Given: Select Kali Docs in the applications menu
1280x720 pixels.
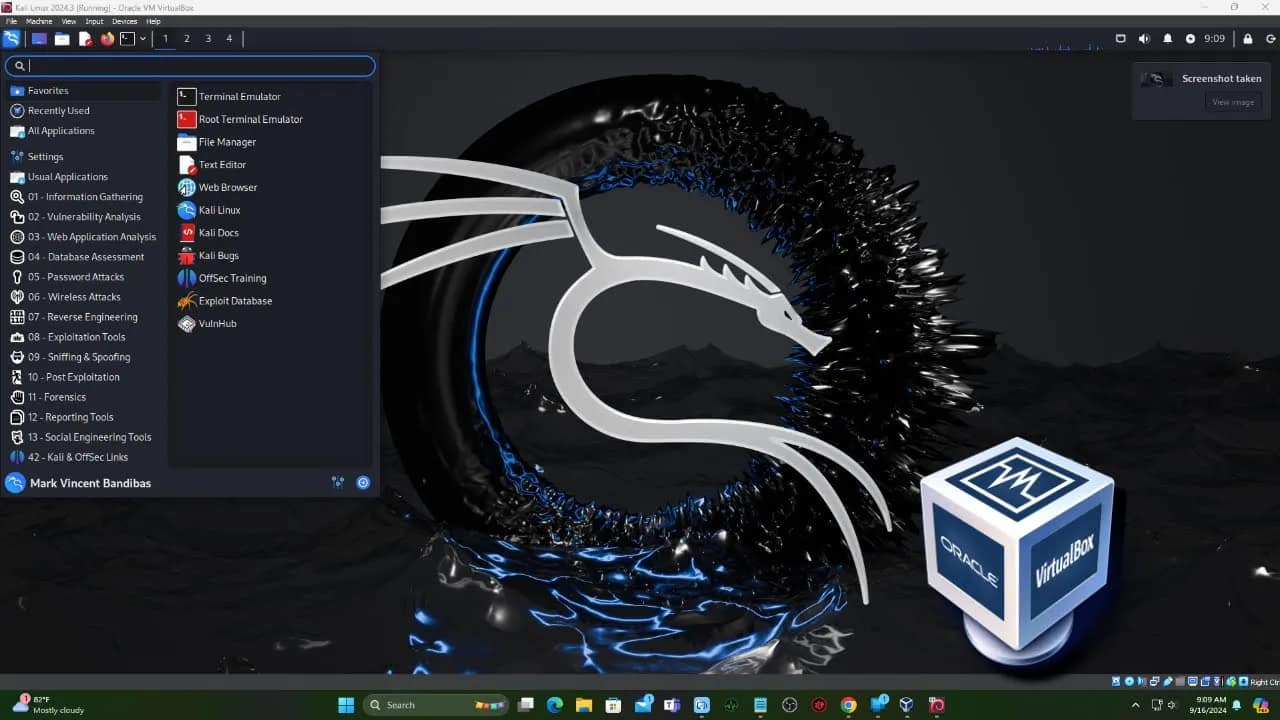Looking at the screenshot, I should 218,232.
